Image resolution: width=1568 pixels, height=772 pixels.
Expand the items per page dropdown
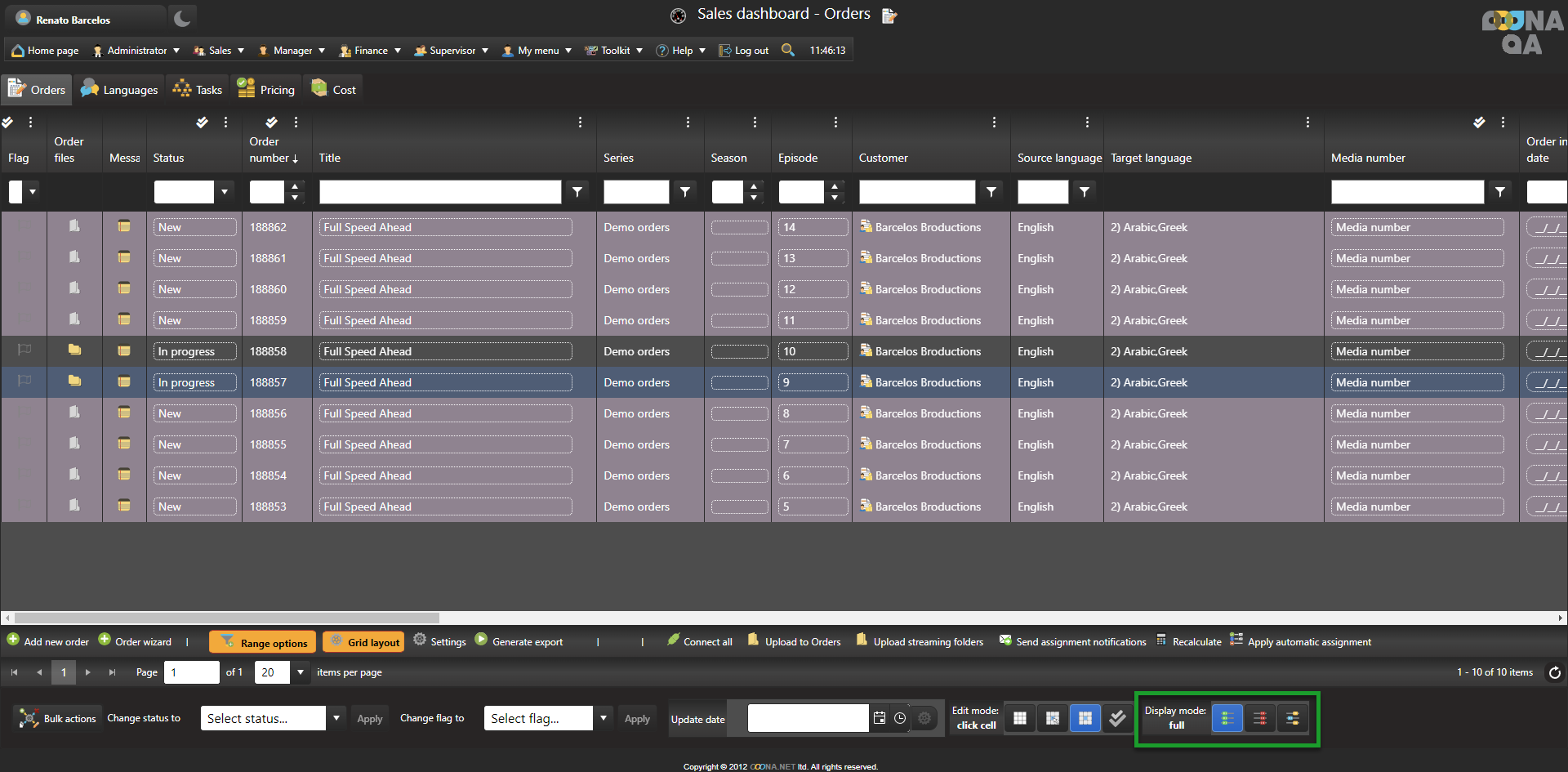(301, 672)
